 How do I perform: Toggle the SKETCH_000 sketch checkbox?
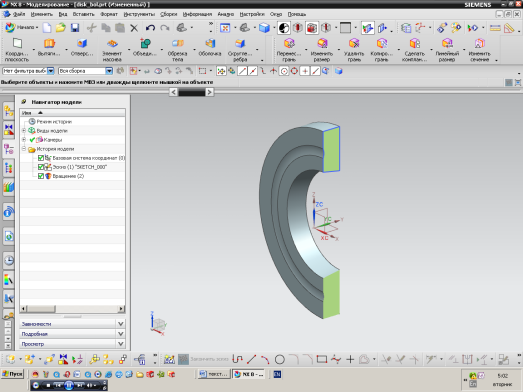click(x=41, y=167)
